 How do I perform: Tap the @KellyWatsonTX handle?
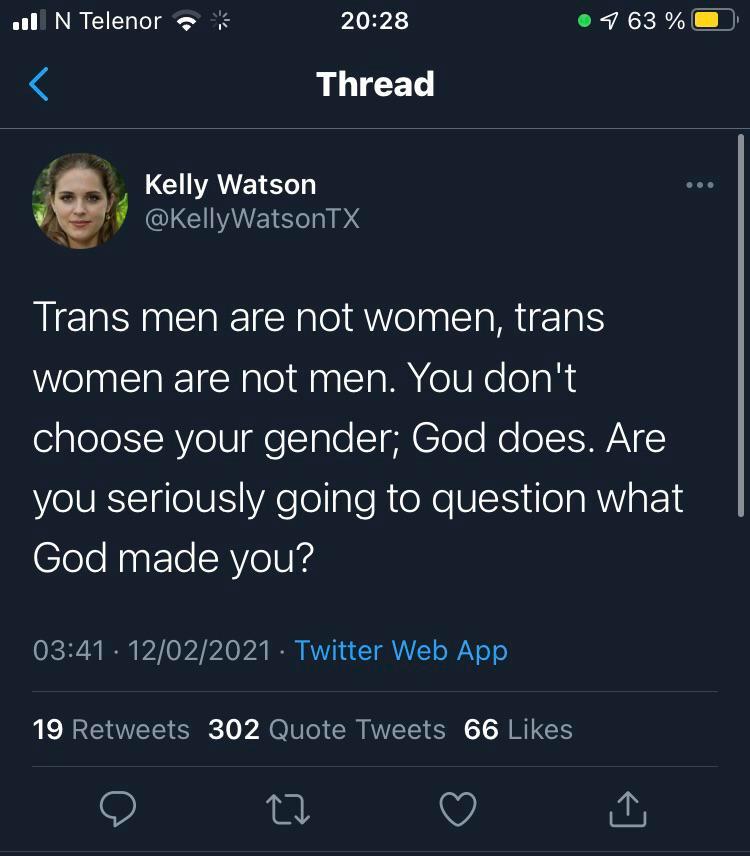[x=252, y=218]
